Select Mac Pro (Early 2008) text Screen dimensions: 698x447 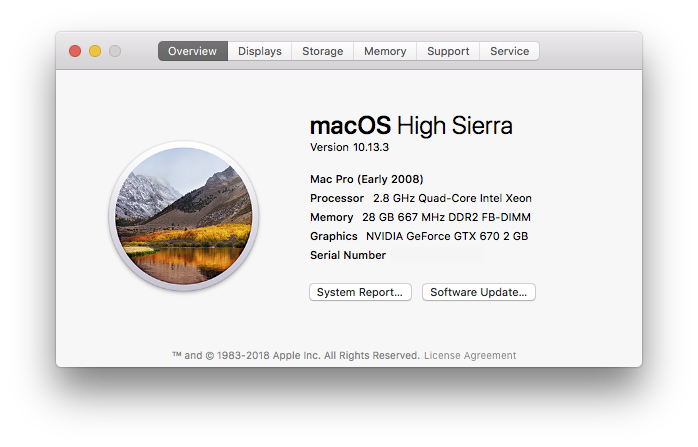pyautogui.click(x=367, y=179)
